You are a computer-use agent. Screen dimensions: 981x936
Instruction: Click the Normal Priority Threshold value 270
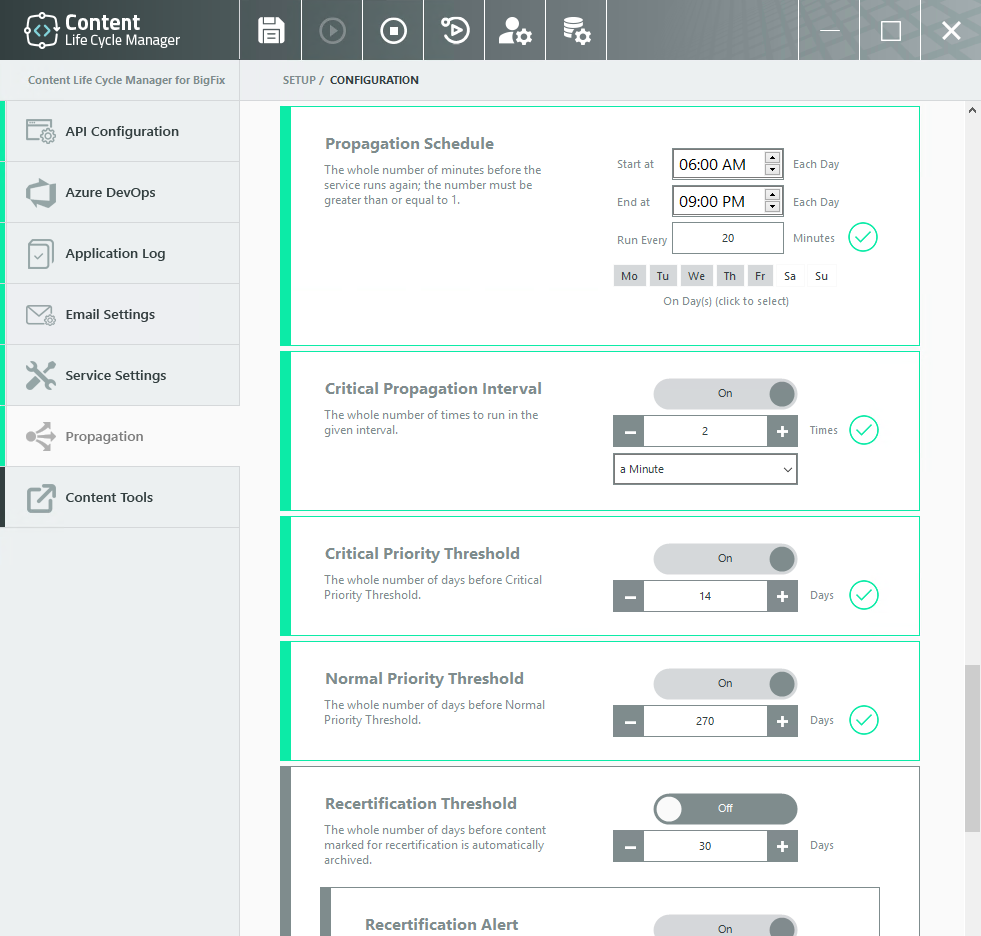705,721
